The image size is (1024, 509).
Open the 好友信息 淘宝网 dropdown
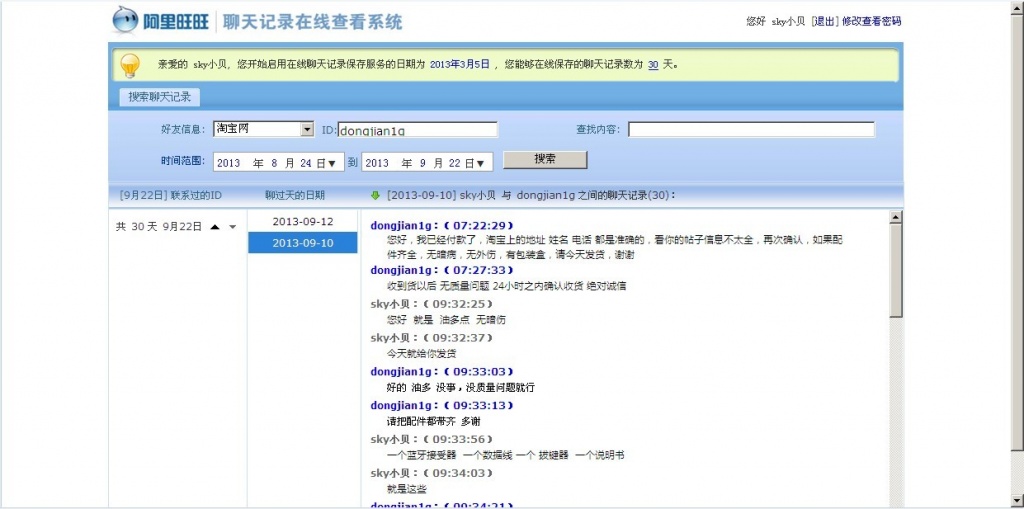(x=308, y=129)
